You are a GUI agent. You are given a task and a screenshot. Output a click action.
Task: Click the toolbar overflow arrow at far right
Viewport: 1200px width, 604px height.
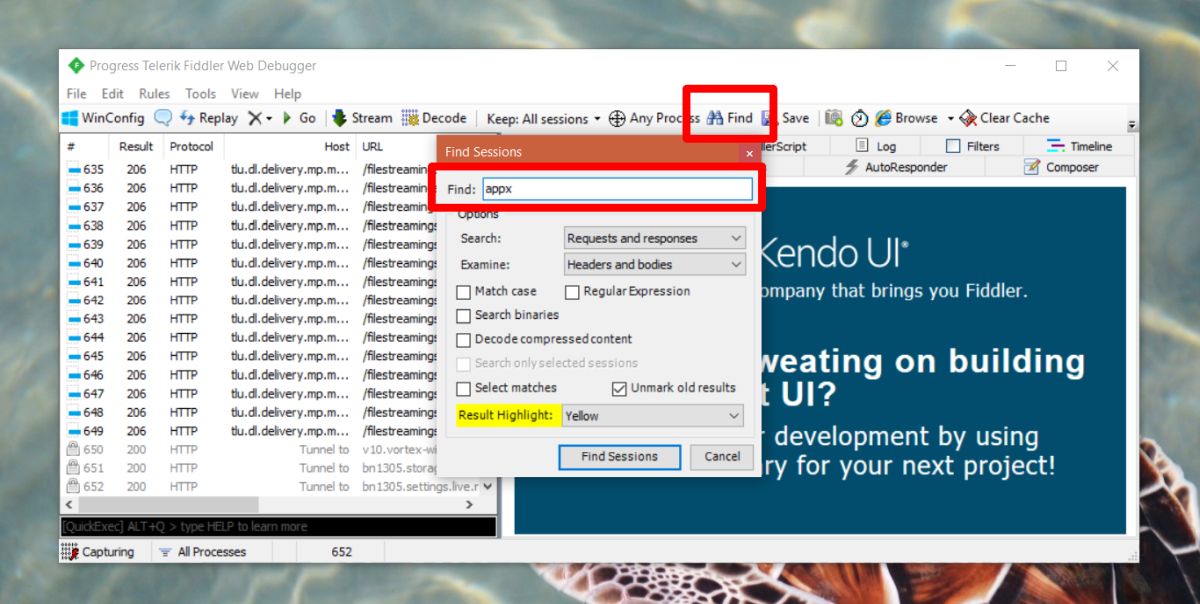1132,126
